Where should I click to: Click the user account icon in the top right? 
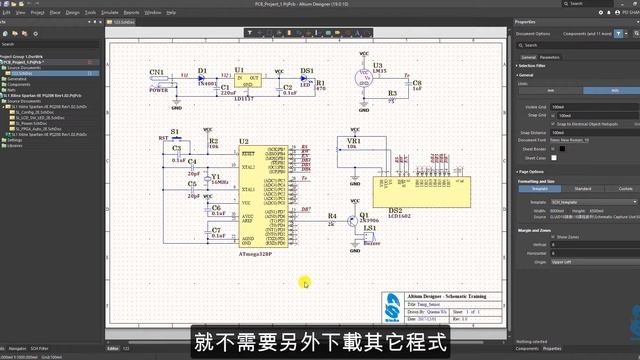(617, 13)
